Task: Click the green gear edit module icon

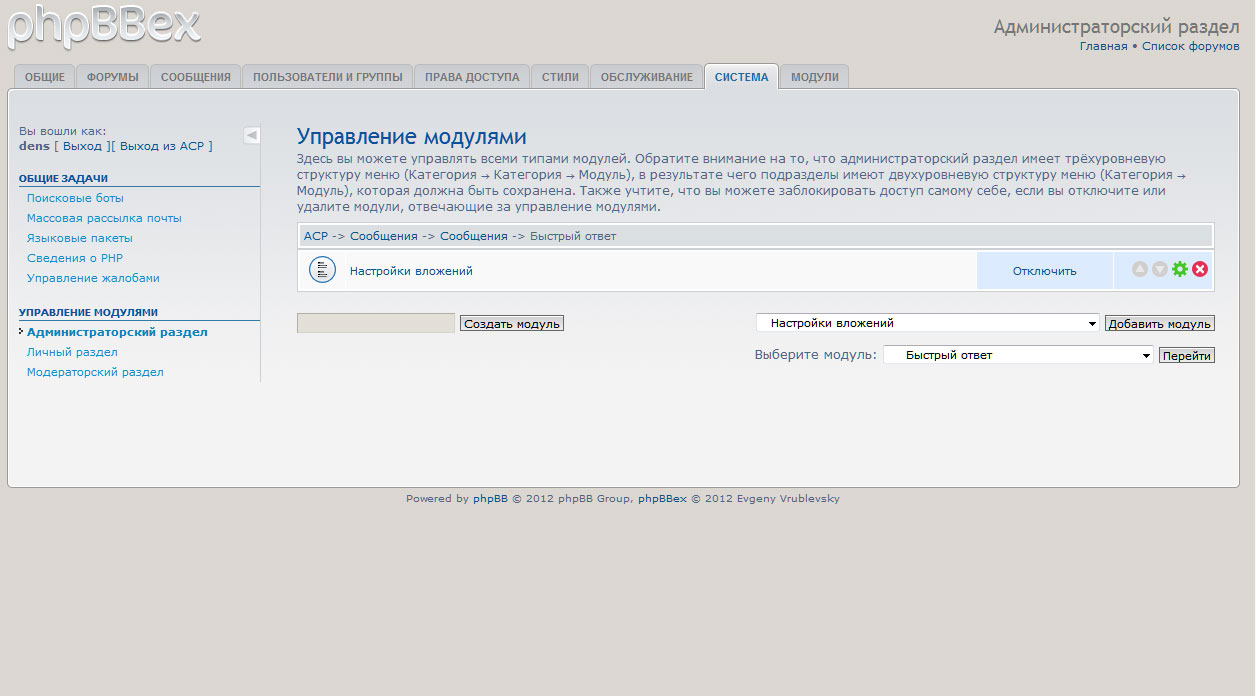Action: [1180, 270]
